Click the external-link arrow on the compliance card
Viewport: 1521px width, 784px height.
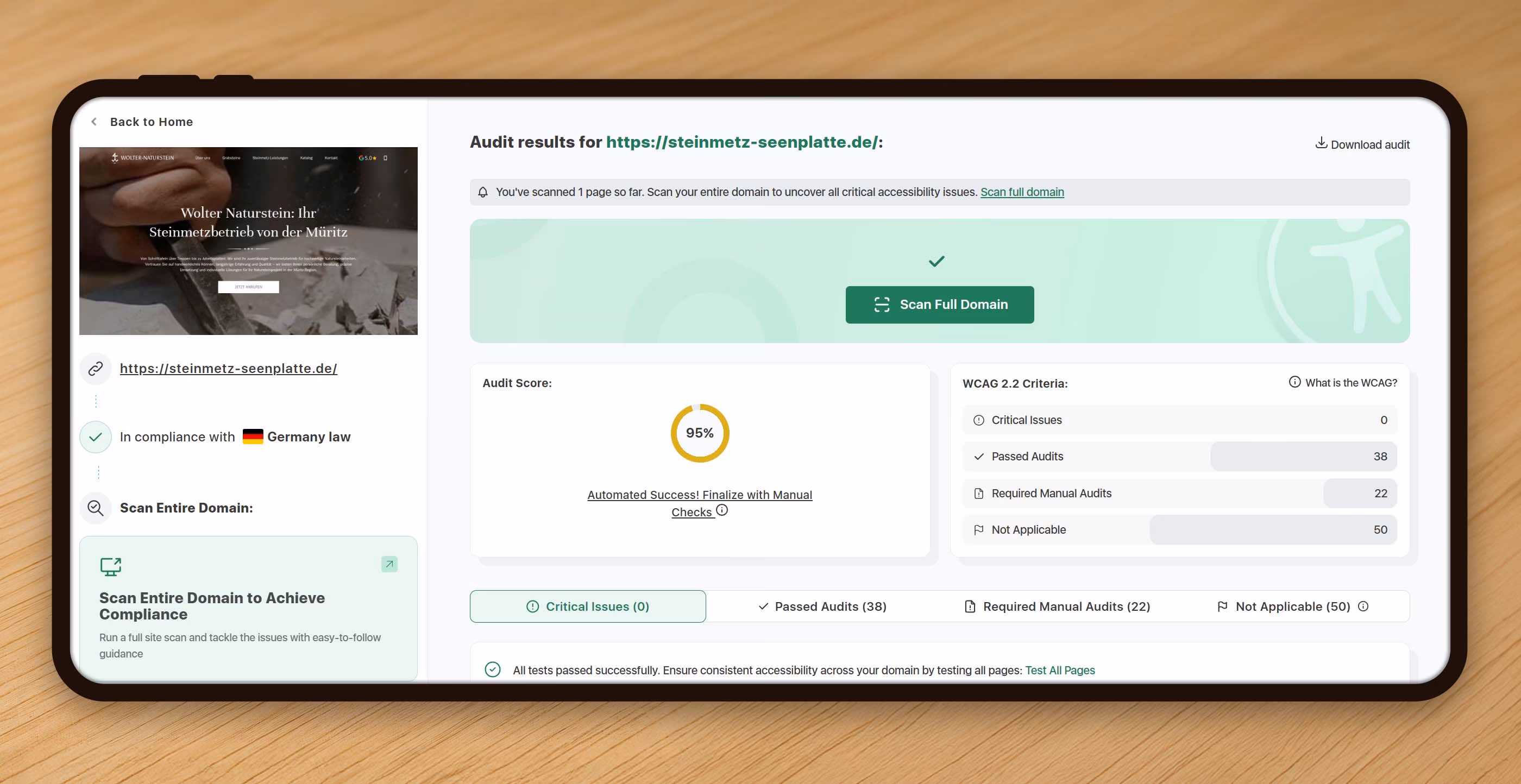389,564
